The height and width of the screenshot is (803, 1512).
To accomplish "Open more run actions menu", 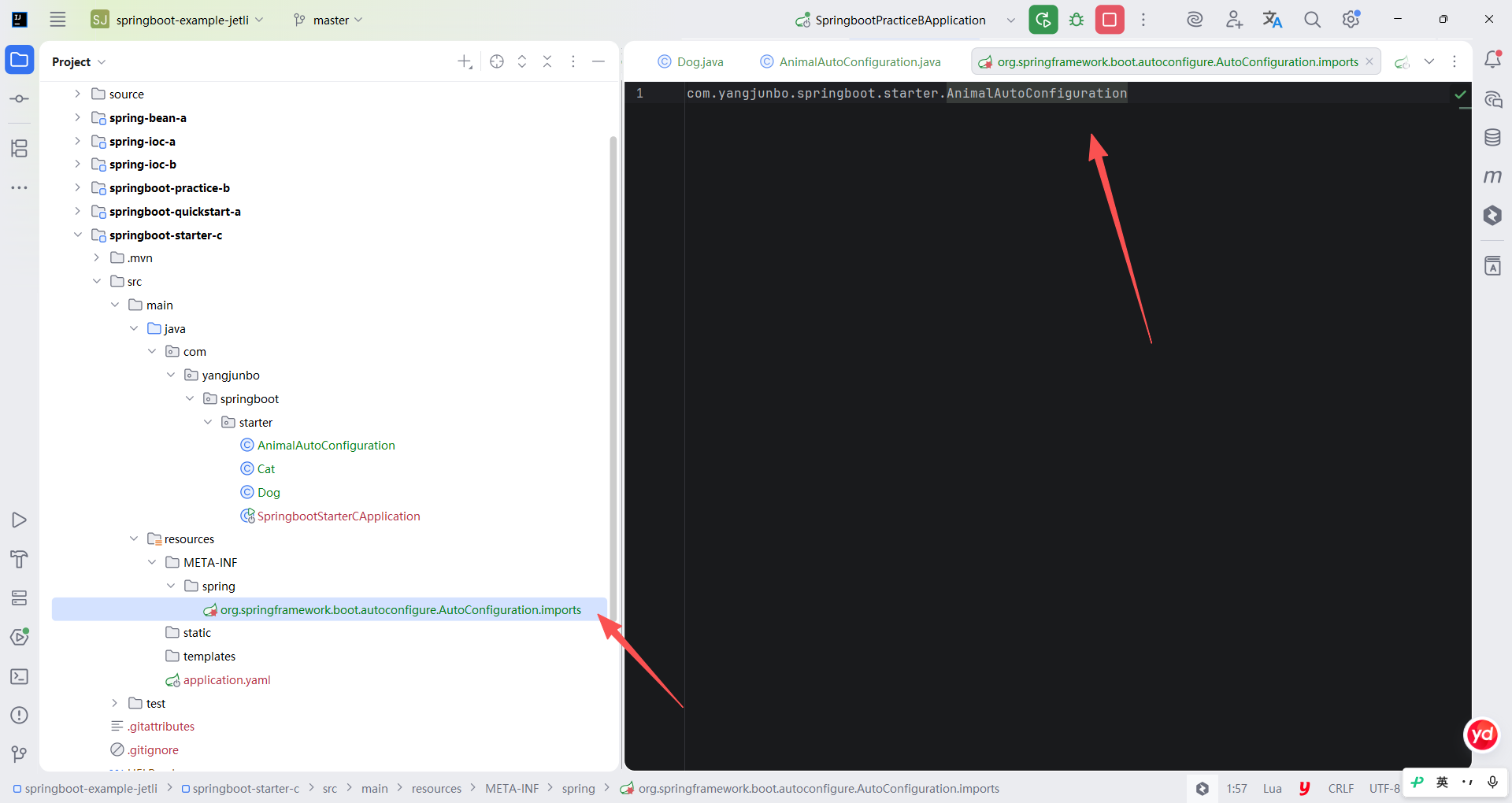I will tap(1143, 20).
